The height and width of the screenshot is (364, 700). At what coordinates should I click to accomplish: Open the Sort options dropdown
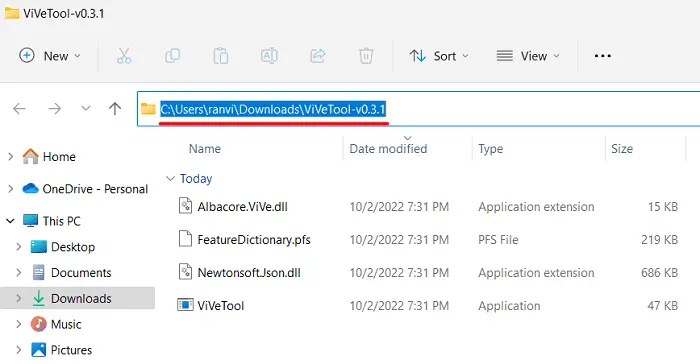[x=439, y=56]
